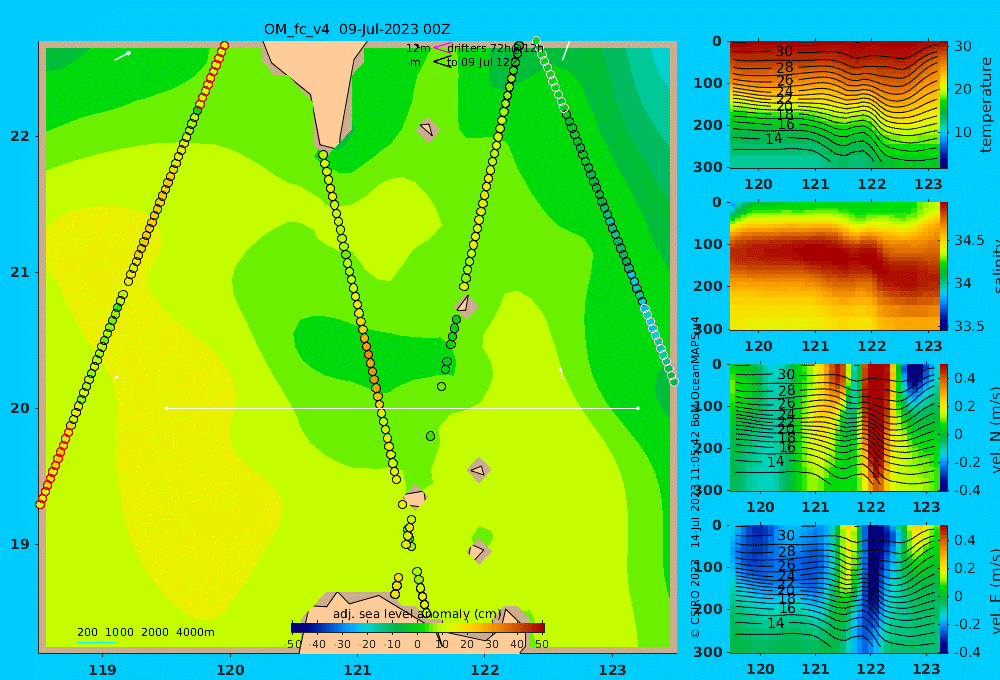
Task: Click the magenta drifter arrow in the legend
Action: pos(442,48)
